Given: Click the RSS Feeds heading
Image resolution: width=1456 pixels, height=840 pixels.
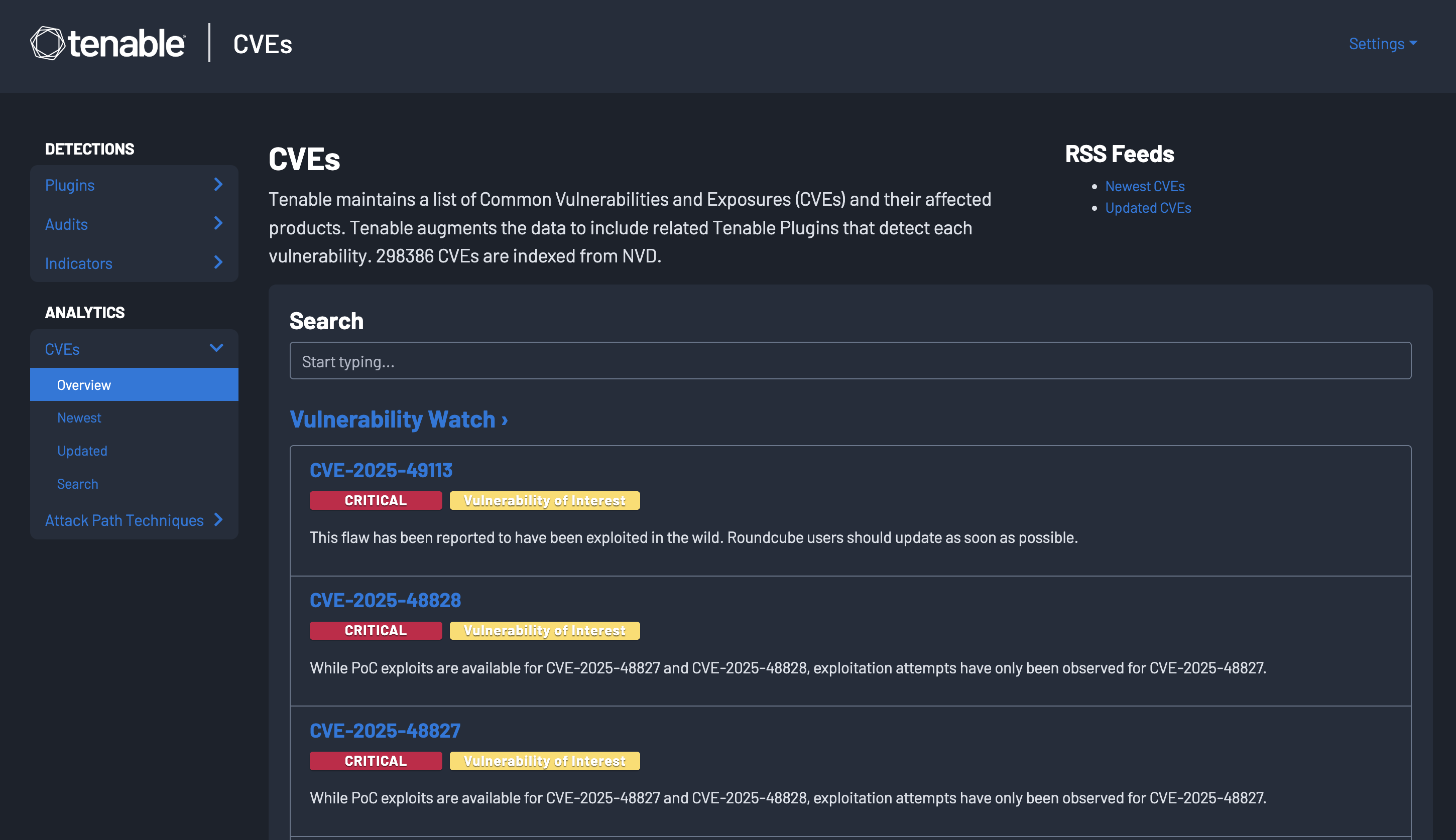Looking at the screenshot, I should pyautogui.click(x=1120, y=154).
